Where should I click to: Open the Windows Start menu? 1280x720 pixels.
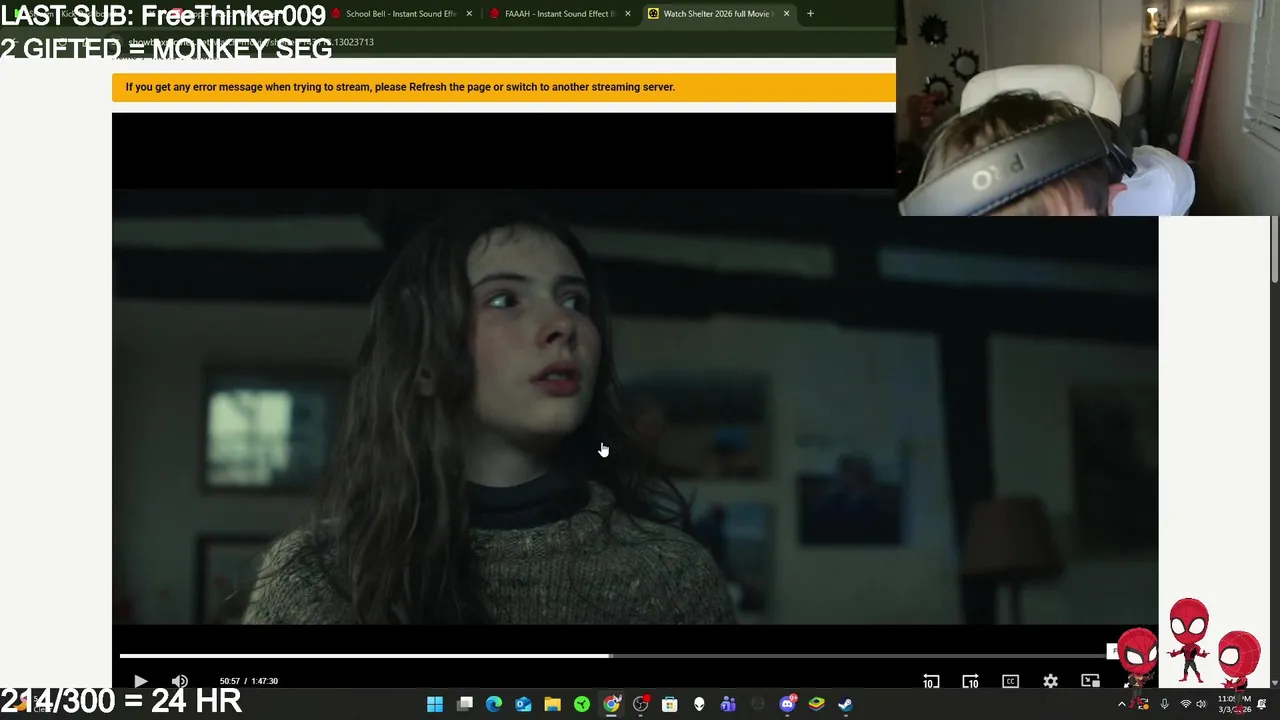[435, 705]
